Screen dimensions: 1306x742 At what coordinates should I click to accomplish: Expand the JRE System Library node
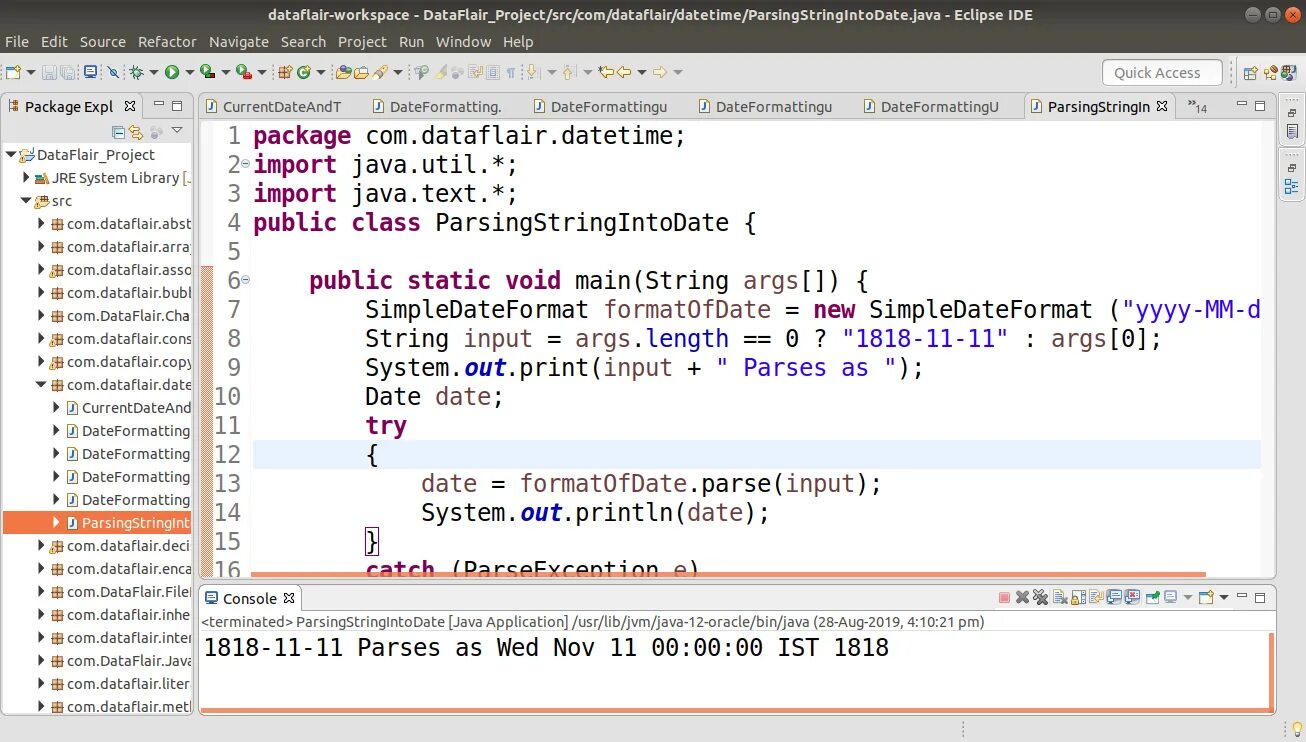[27, 178]
